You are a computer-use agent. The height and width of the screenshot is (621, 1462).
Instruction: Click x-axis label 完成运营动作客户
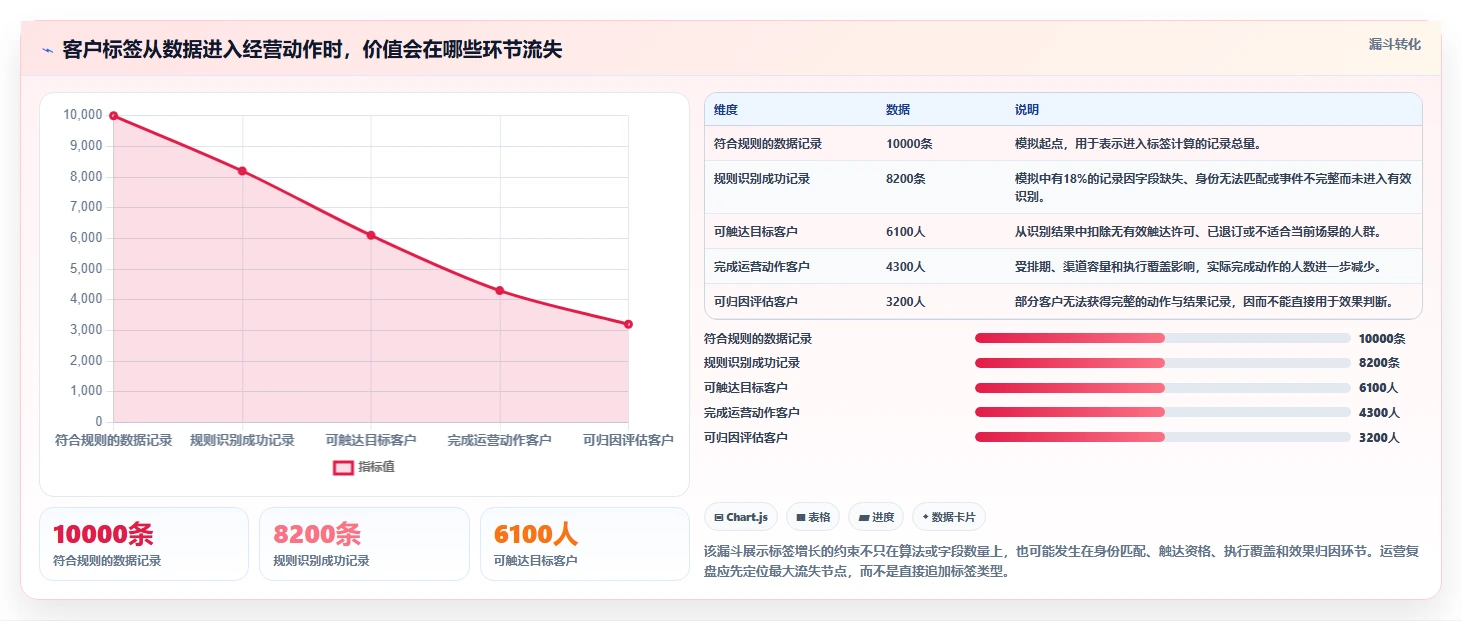[500, 440]
